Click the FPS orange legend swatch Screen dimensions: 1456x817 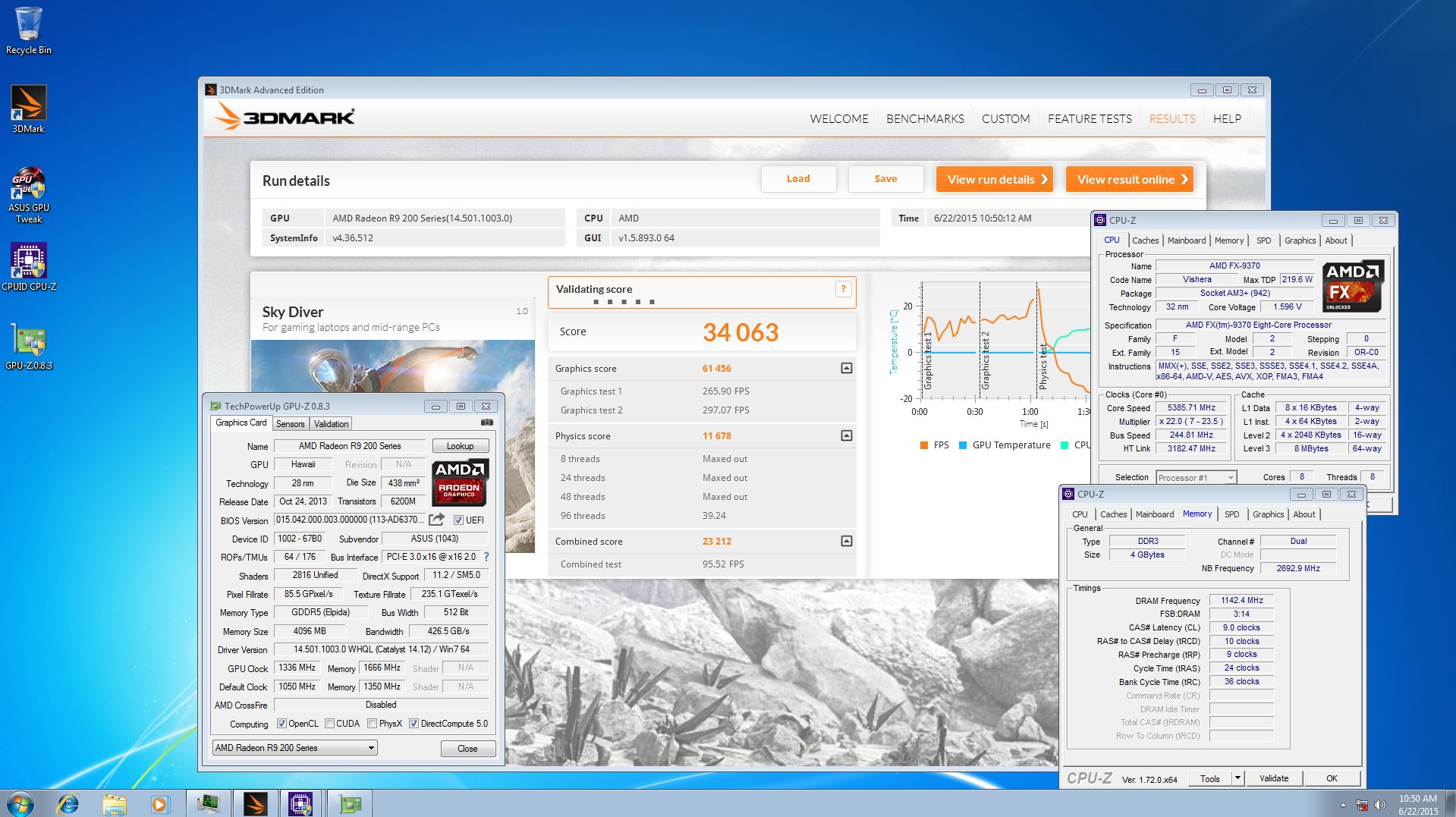[x=924, y=445]
